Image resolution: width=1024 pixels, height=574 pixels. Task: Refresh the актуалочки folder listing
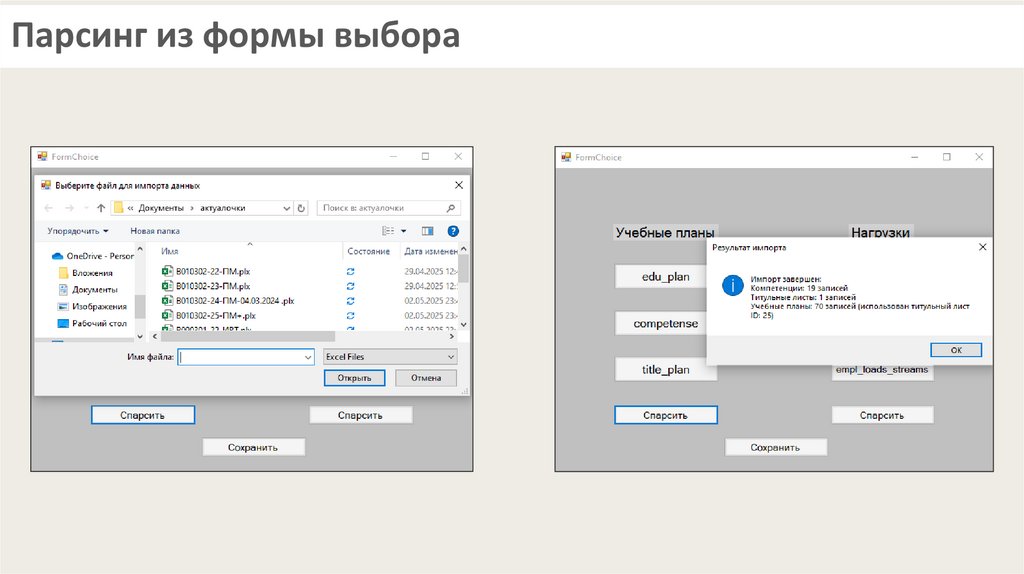click(x=301, y=208)
